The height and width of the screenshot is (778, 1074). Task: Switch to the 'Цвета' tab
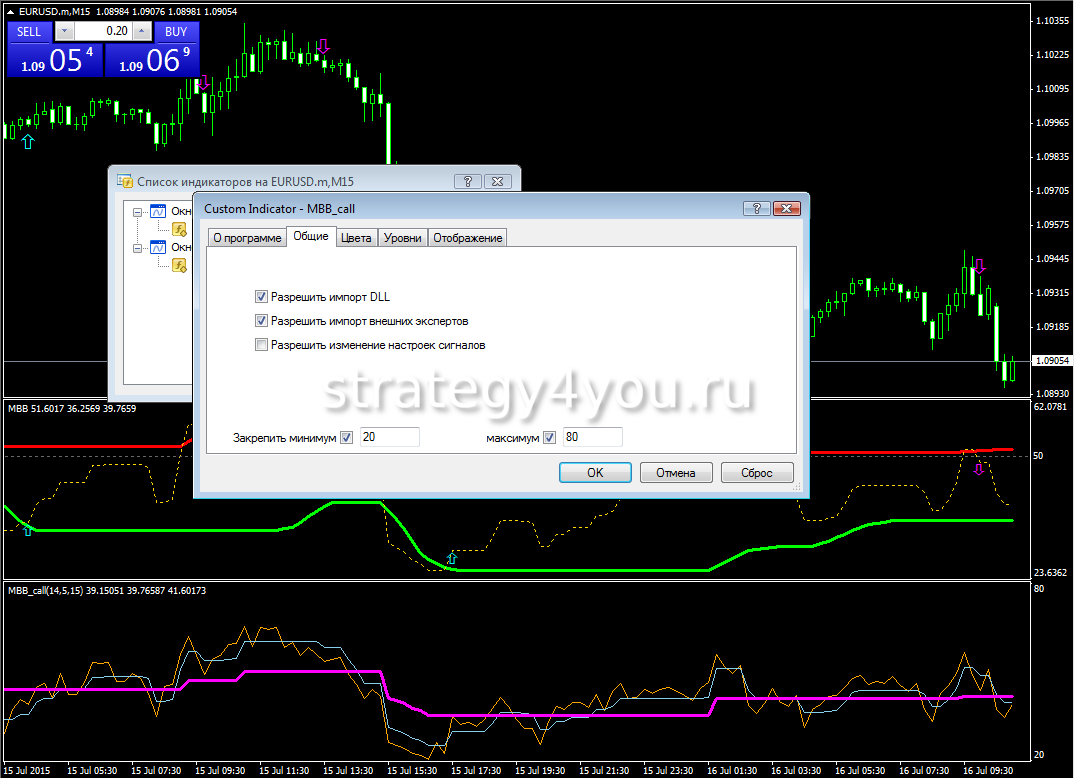[x=356, y=238]
